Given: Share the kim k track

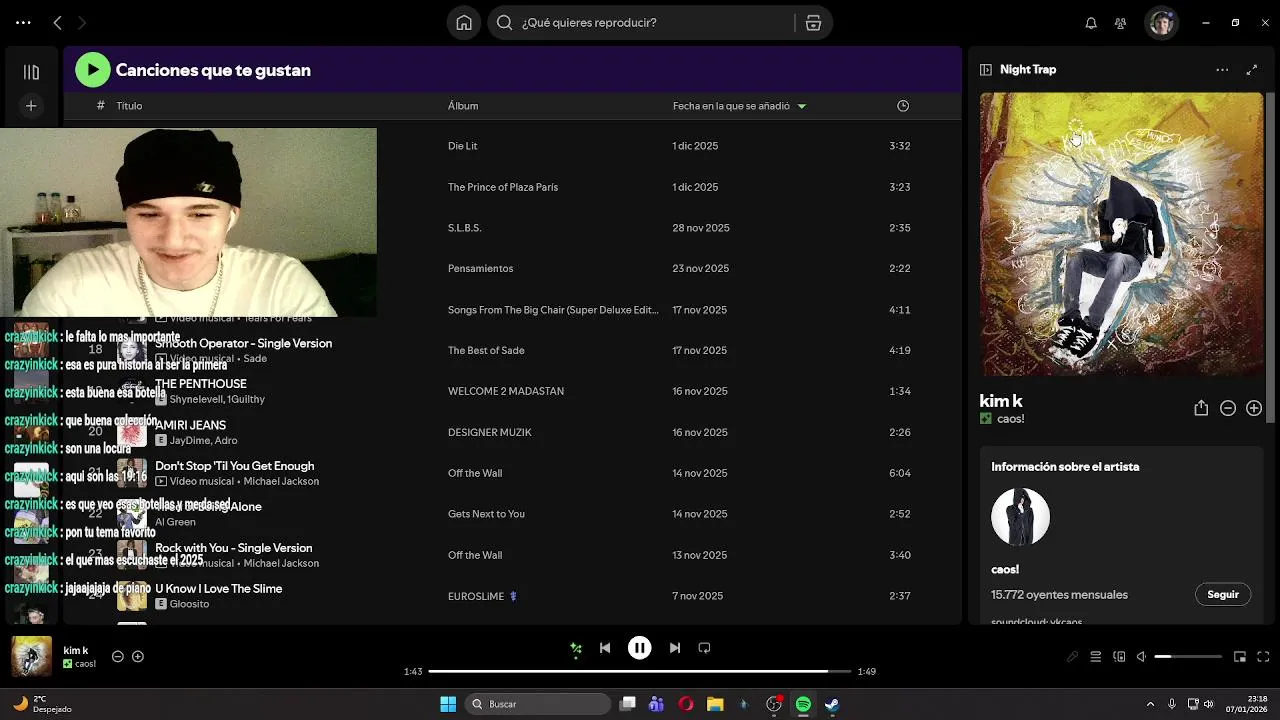Looking at the screenshot, I should [1201, 408].
